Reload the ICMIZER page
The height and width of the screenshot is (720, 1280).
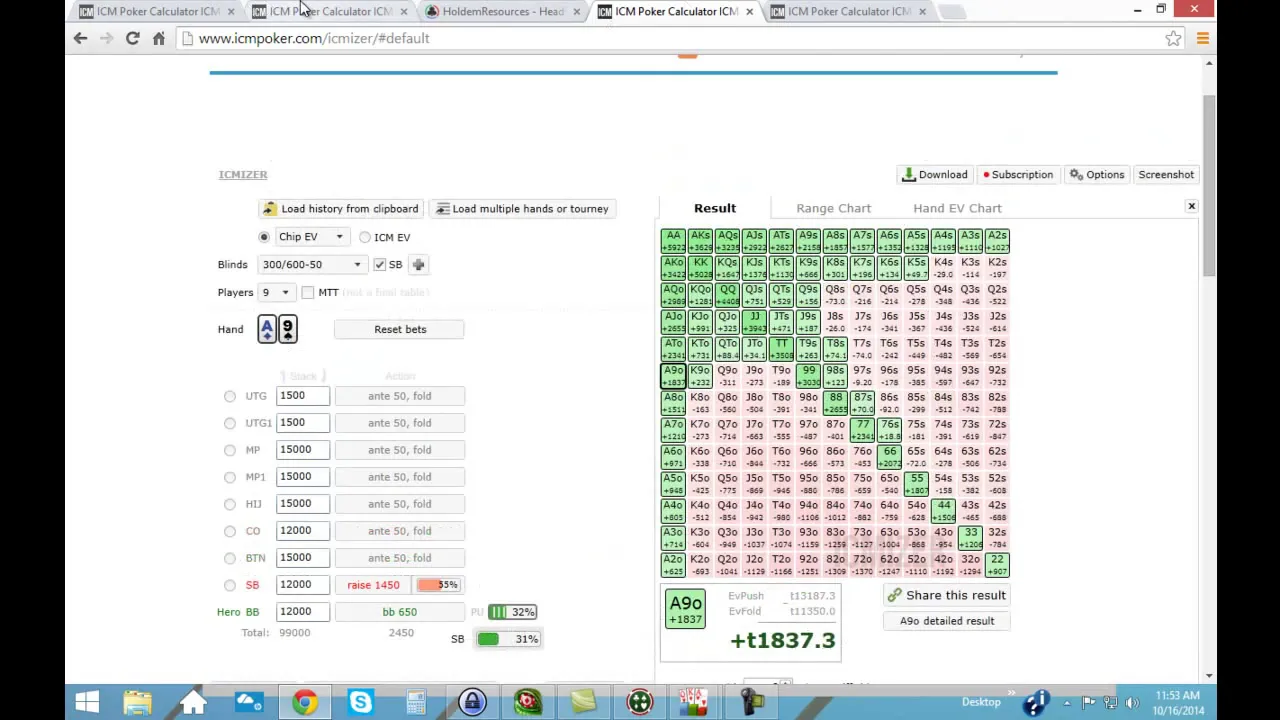point(132,38)
